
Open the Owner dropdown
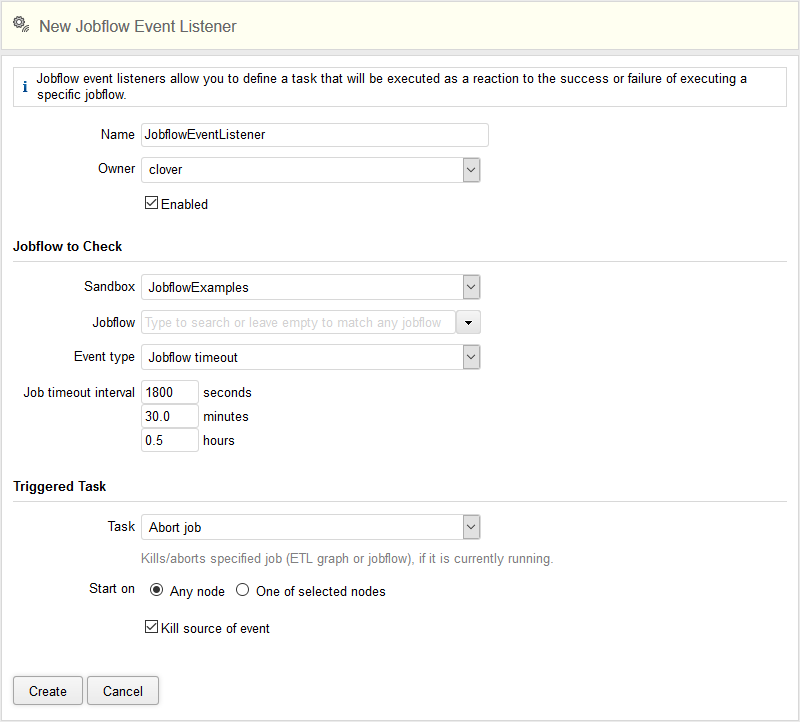coord(471,170)
